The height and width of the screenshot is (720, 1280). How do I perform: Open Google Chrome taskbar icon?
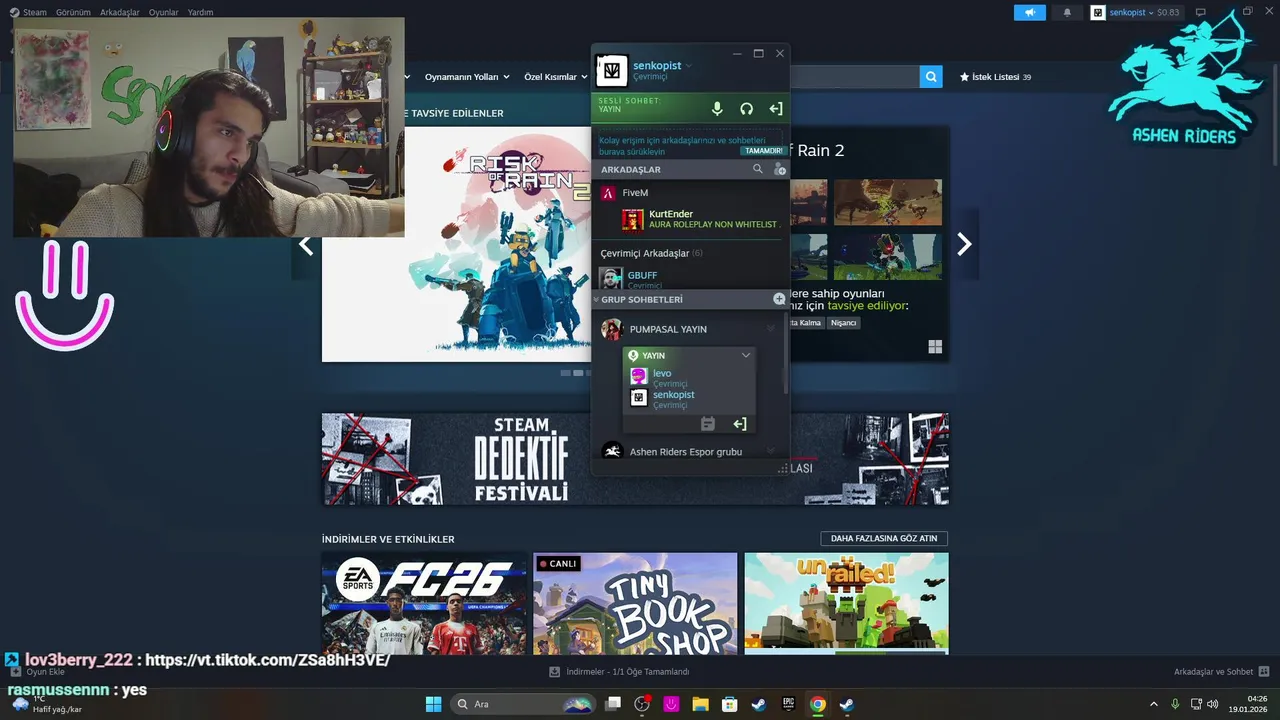tap(817, 704)
